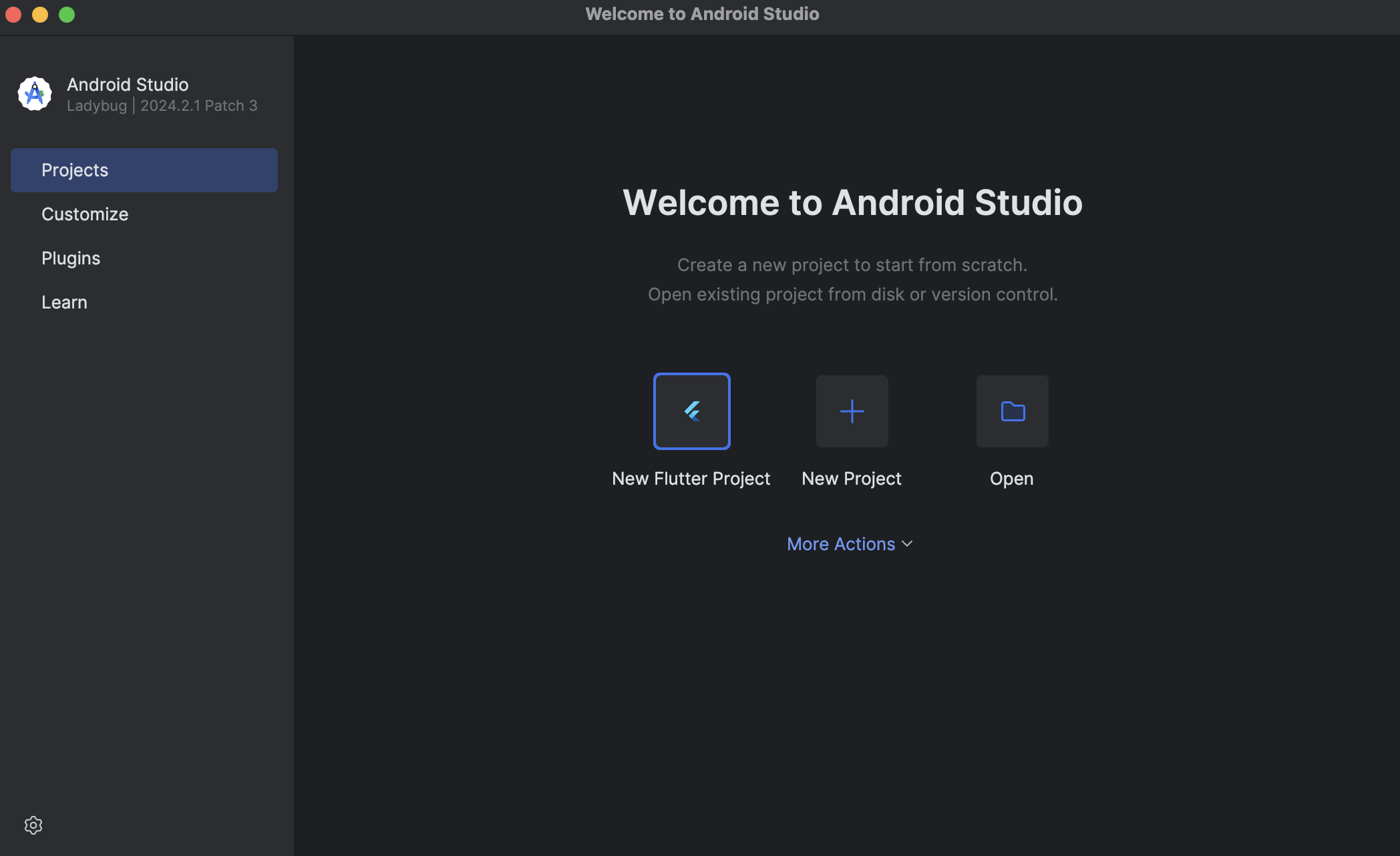Screen dimensions: 1400x856
Task: Click the Open text label
Action: point(1012,479)
